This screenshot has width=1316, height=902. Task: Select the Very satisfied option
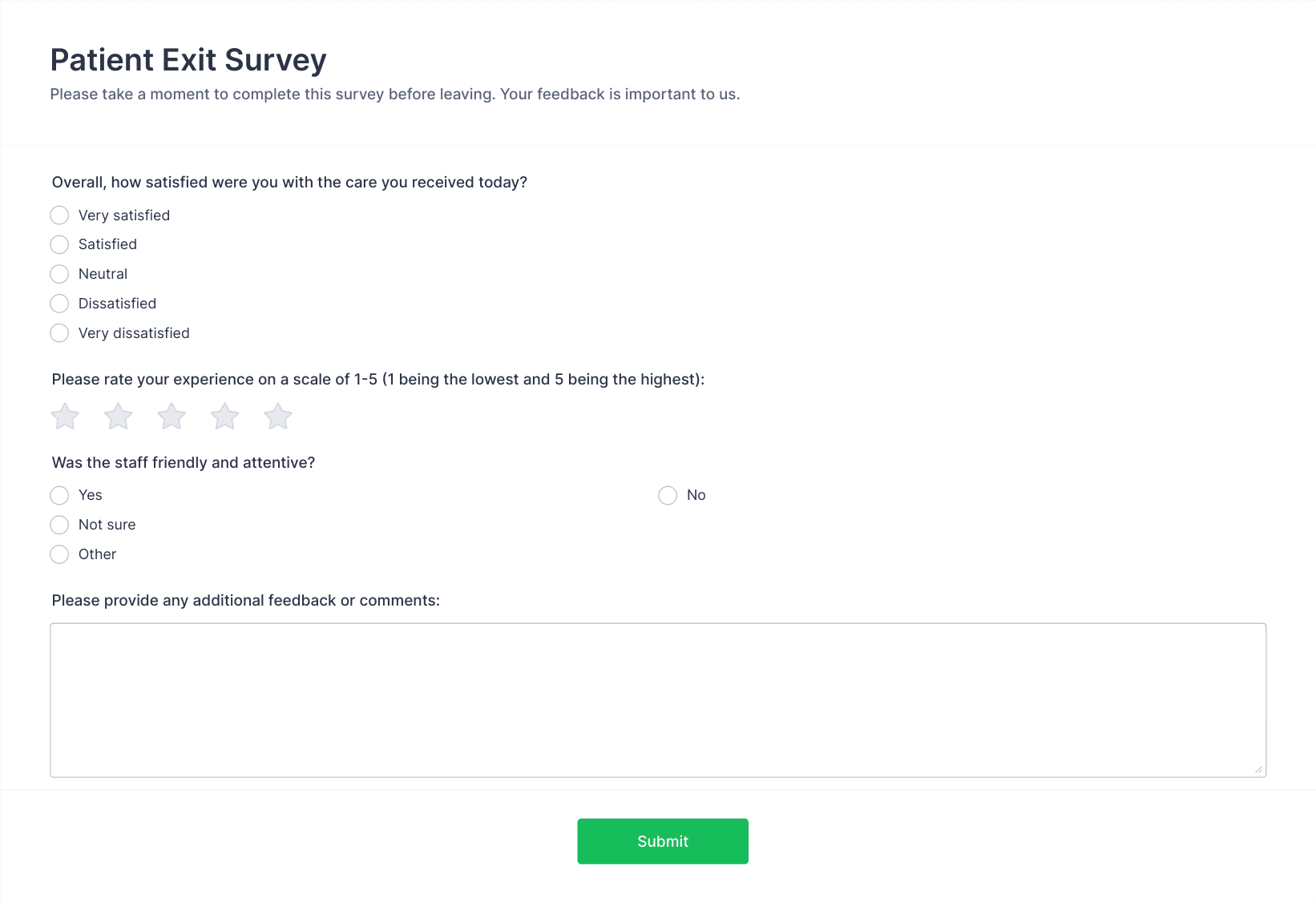(59, 215)
